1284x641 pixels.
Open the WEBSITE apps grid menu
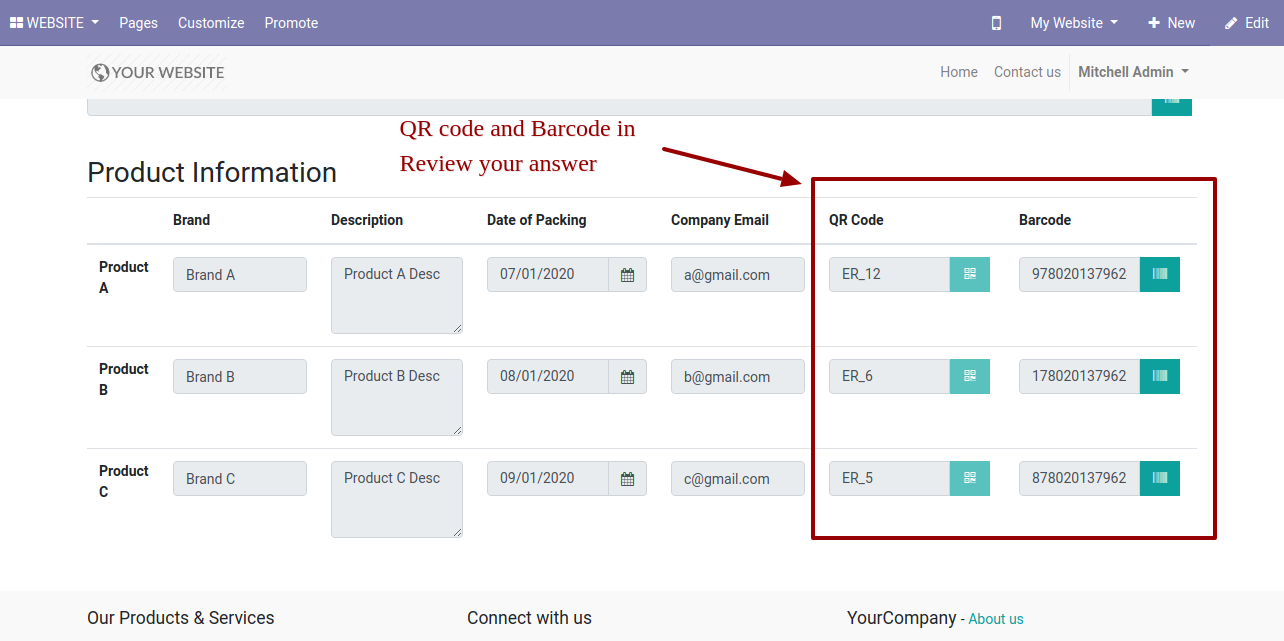click(x=54, y=23)
